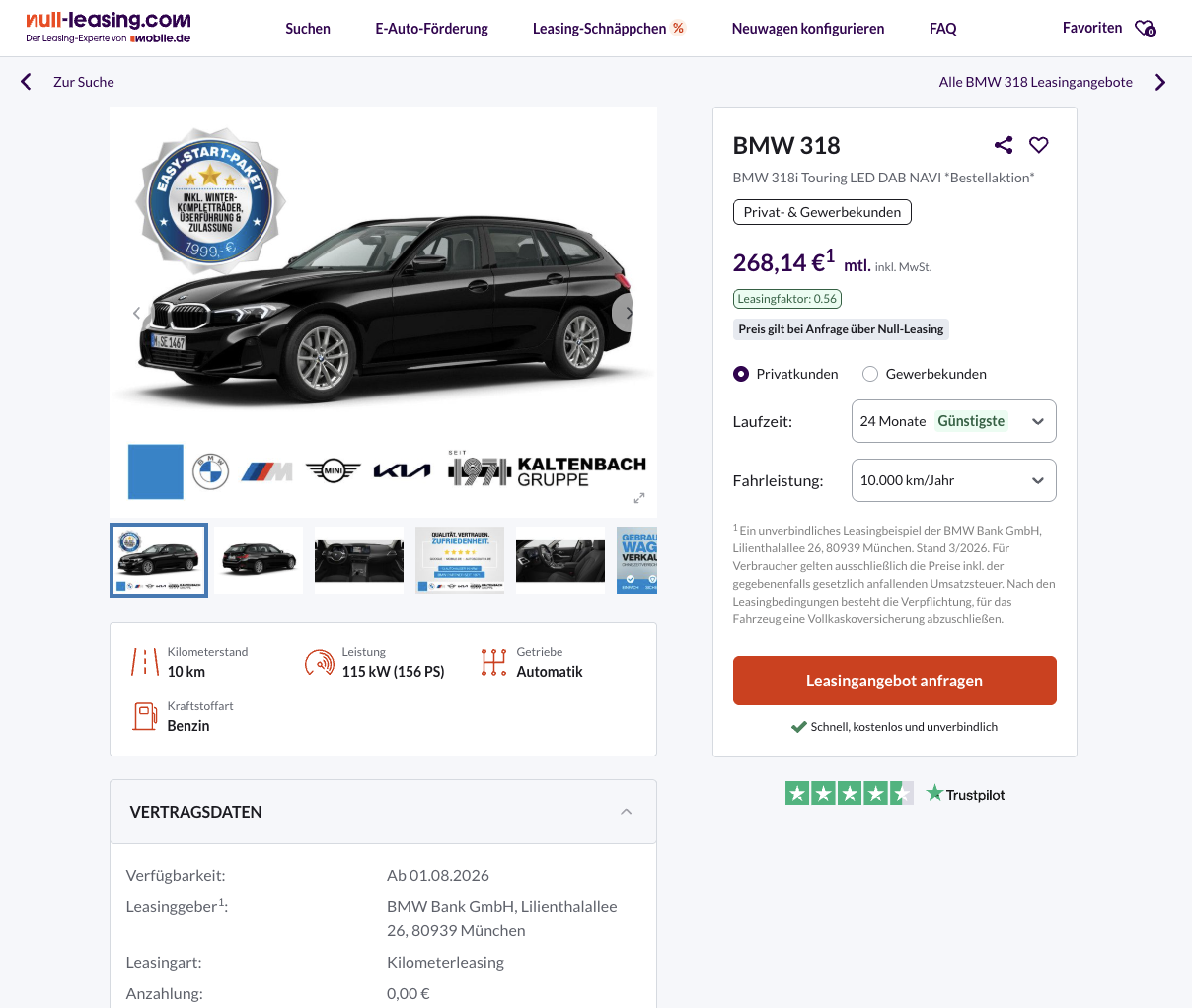Click the right arrow beside Alle BMW 318 Leasingangebote

1160,82
